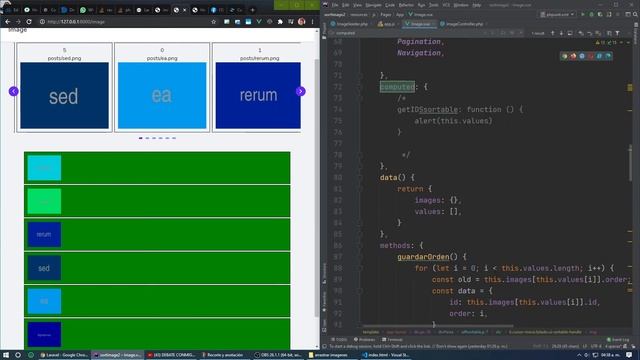This screenshot has width=640, height=360.
Task: Switch to app.js editor tab
Action: coord(387,24)
